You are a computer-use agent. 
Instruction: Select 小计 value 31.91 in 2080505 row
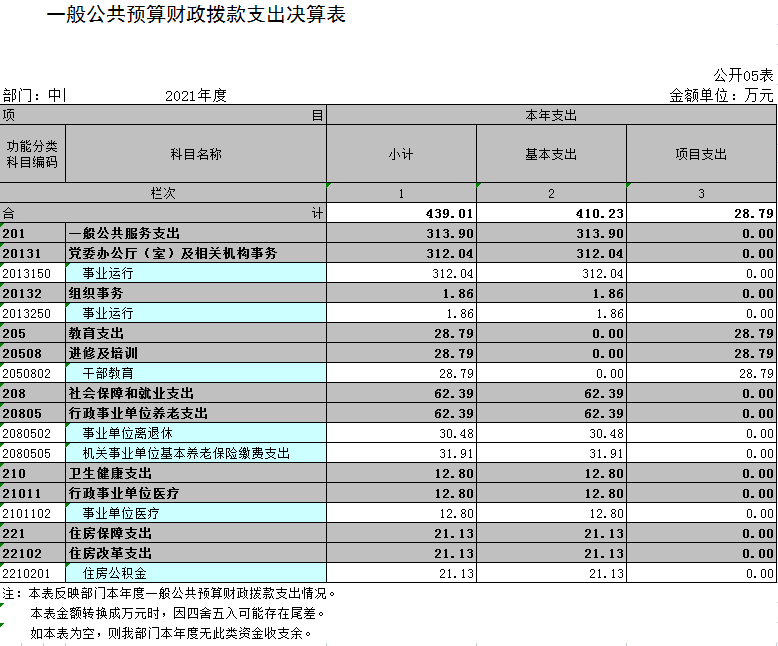(x=401, y=453)
